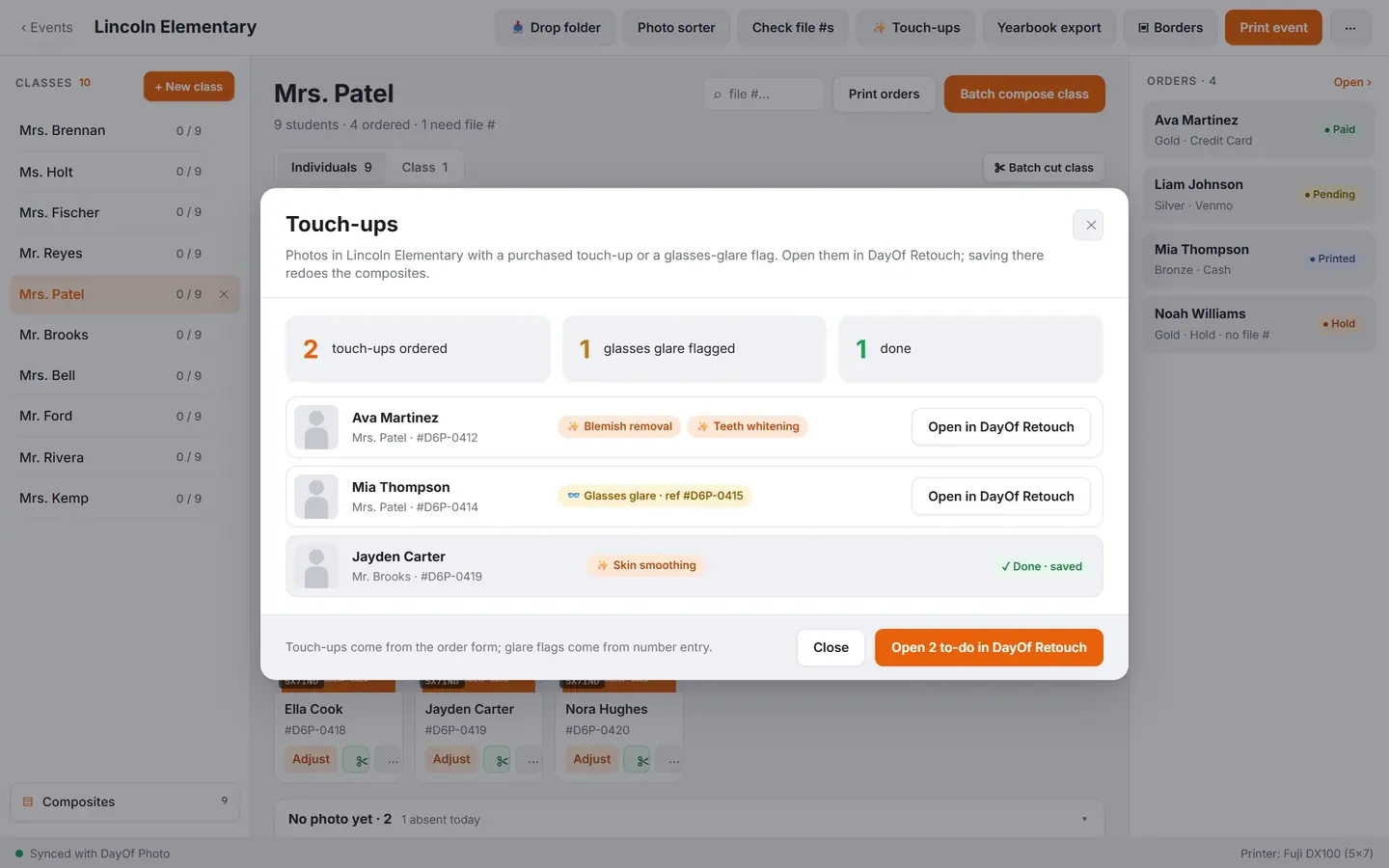
Task: Open Photo sorter
Action: pyautogui.click(x=676, y=27)
